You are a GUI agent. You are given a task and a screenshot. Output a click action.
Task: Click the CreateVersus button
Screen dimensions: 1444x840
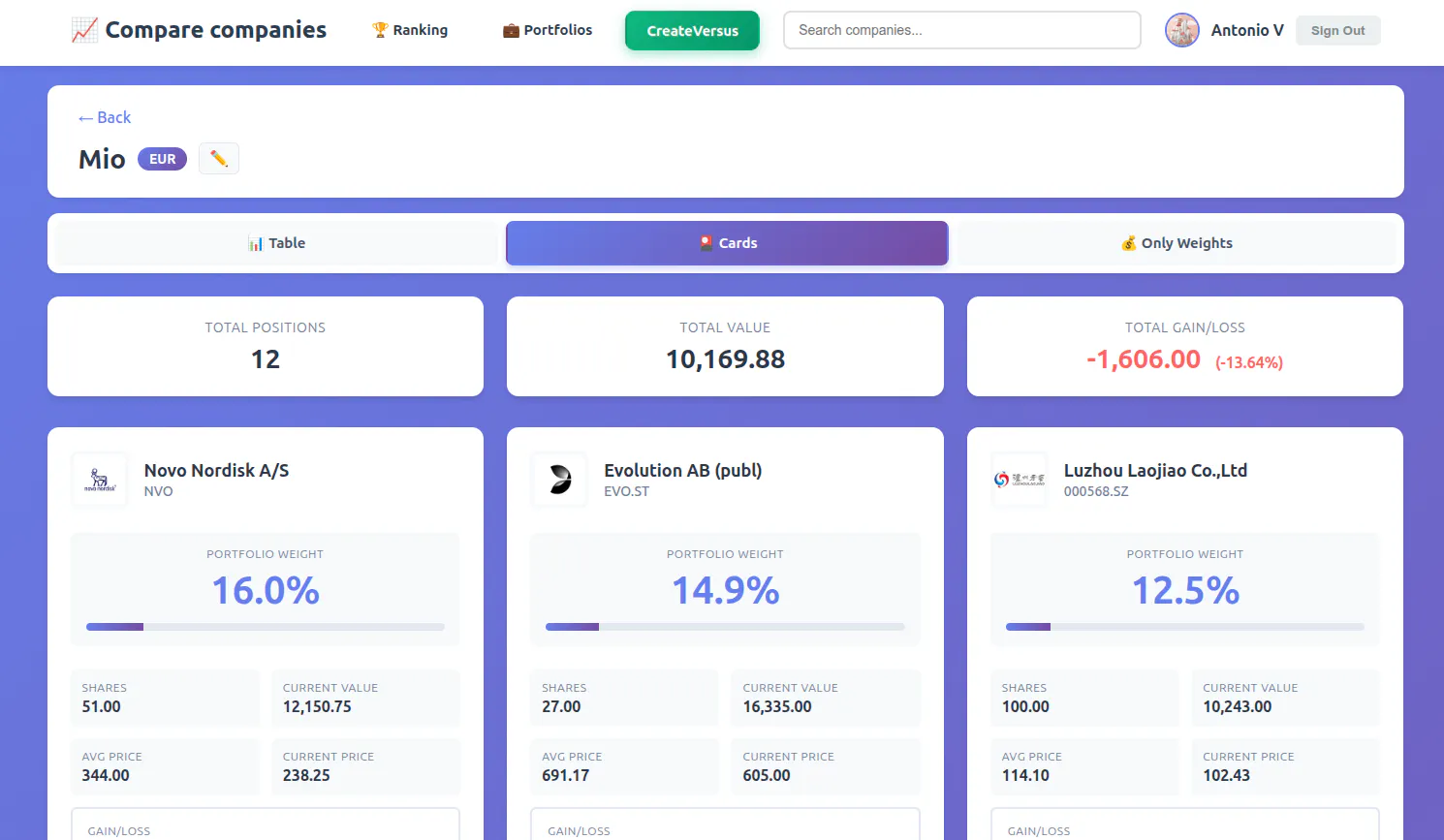(x=693, y=30)
